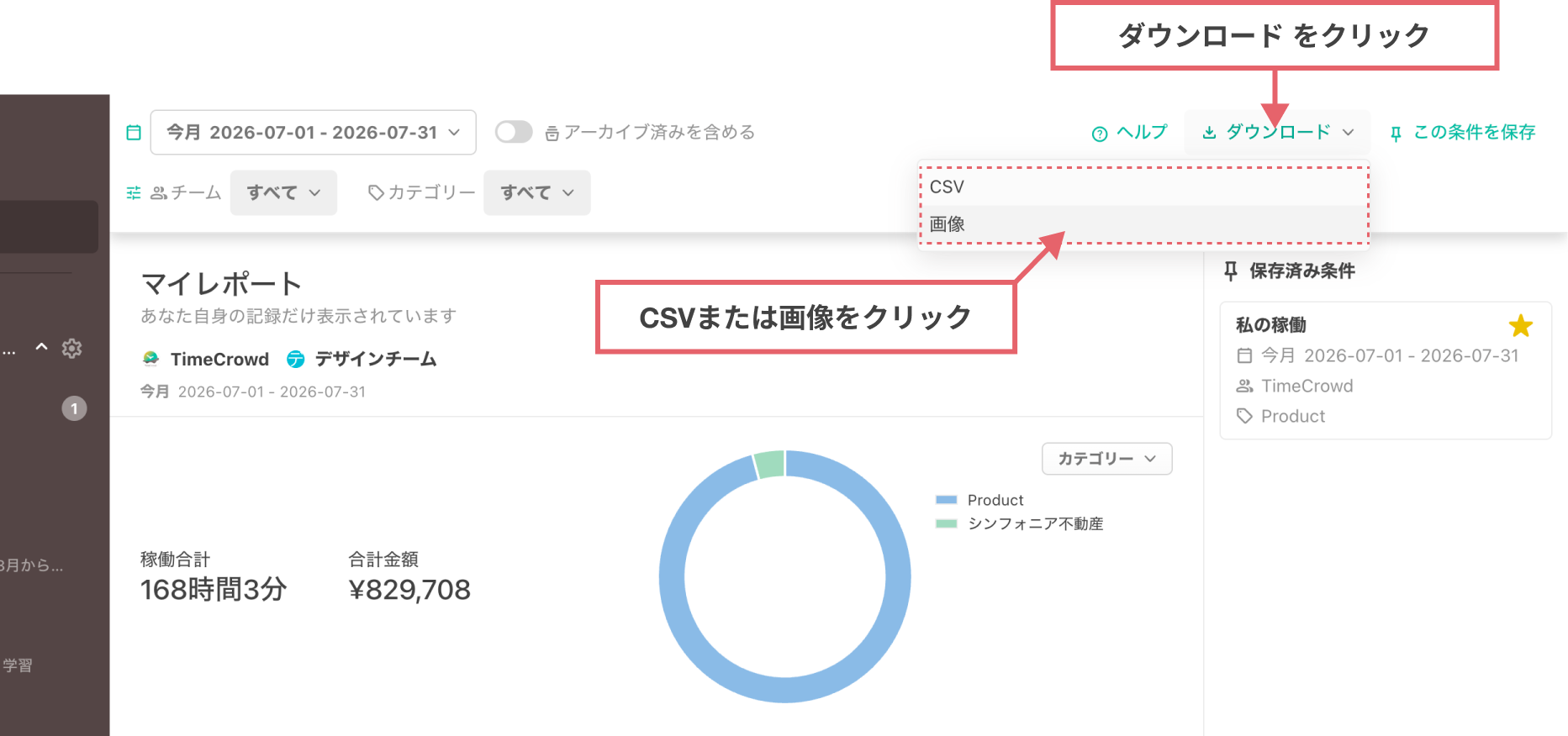Click the people icon beside チーム label
1568x736 pixels.
pyautogui.click(x=159, y=193)
